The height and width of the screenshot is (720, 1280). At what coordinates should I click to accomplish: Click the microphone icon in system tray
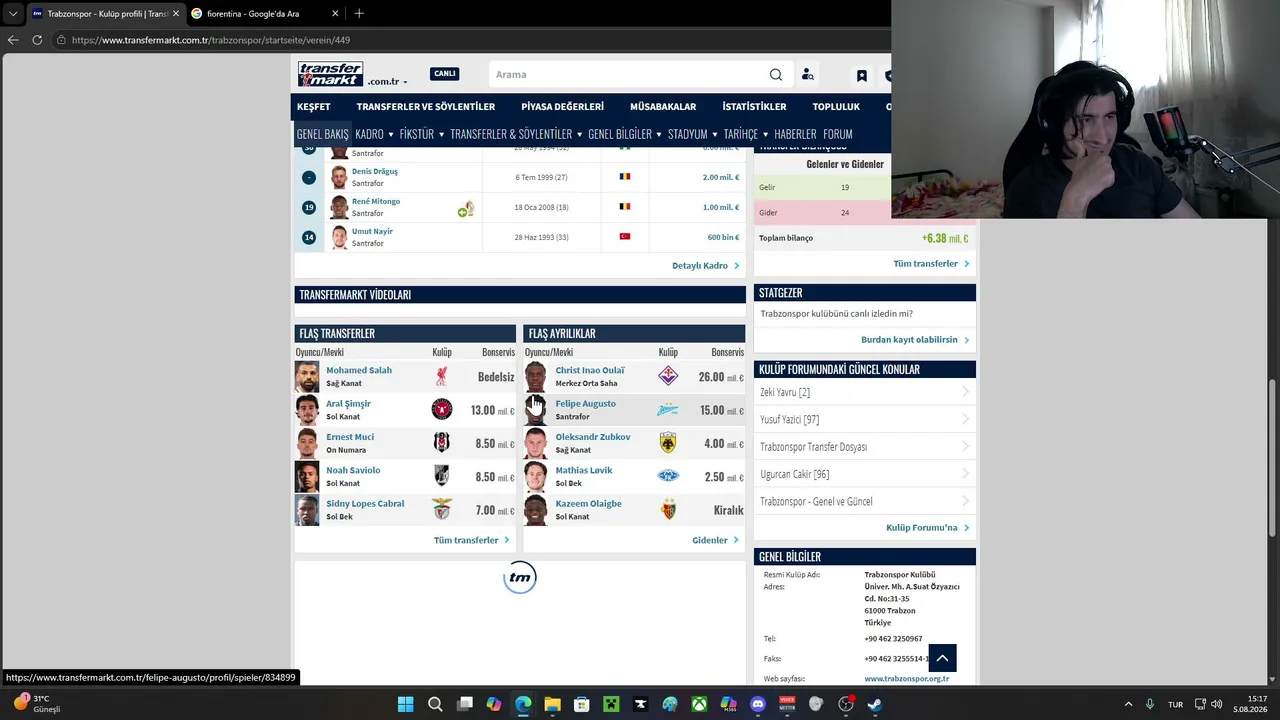coord(1150,704)
